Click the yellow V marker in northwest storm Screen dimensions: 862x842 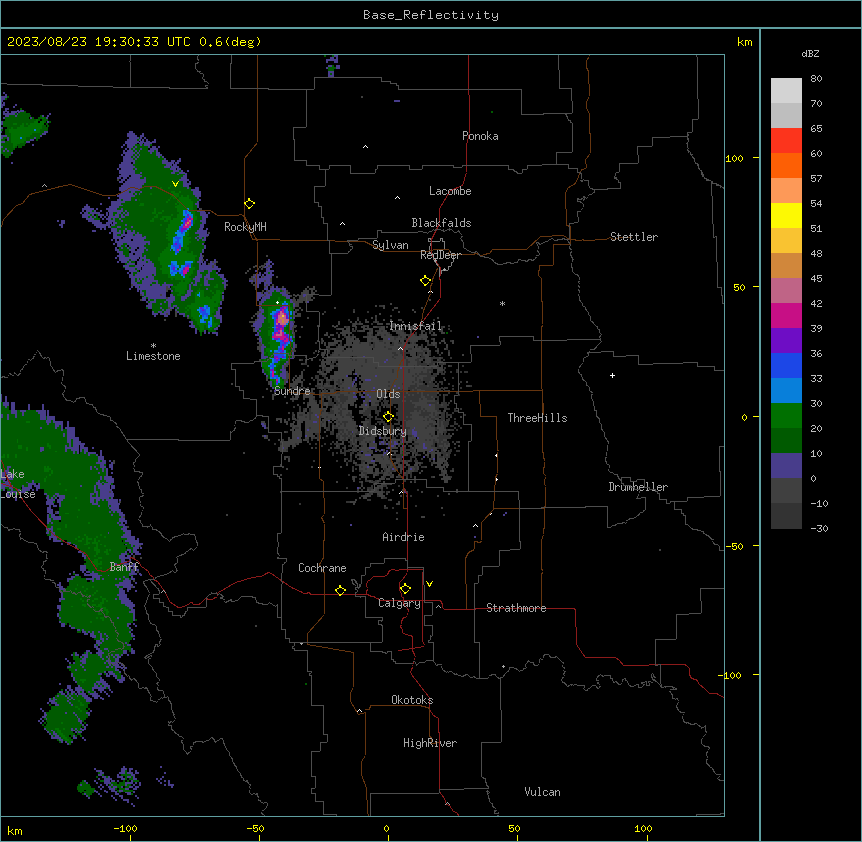point(175,184)
